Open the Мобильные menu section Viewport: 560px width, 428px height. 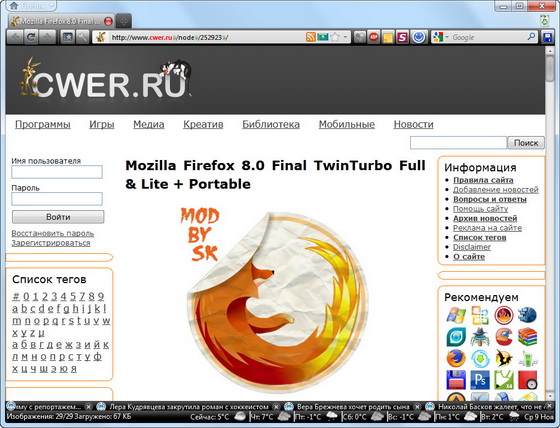[346, 124]
